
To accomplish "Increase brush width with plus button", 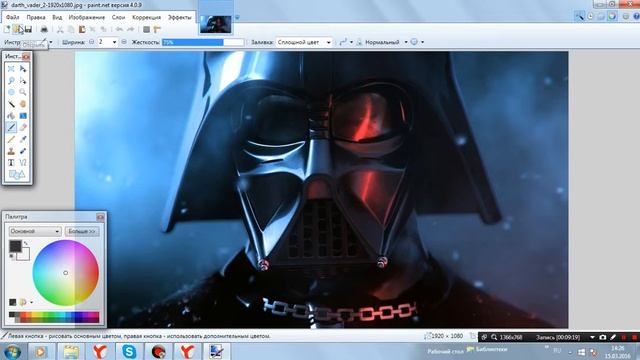I will point(124,42).
